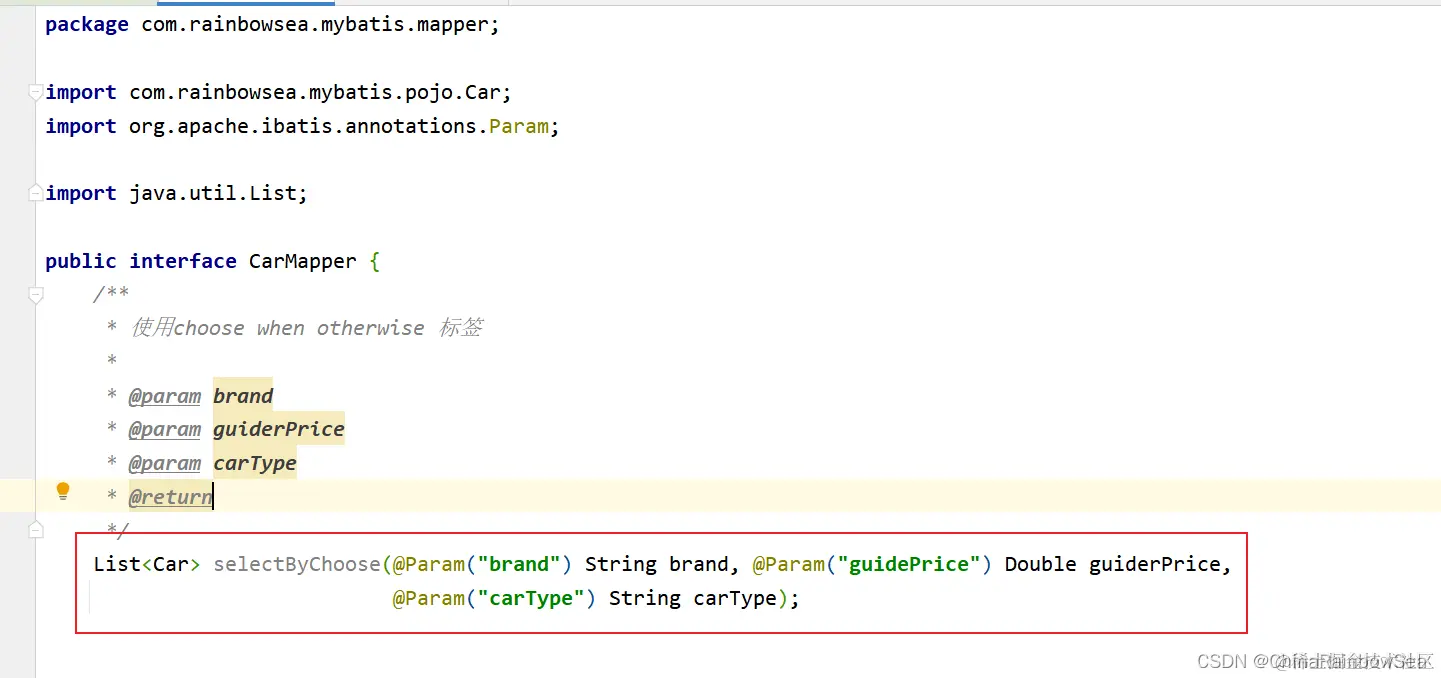Viewport: 1441px width, 678px height.
Task: Collapse imports with the fold marker beside com.rainbowsea.mybatis.pojo.Car
Action: tap(36, 93)
